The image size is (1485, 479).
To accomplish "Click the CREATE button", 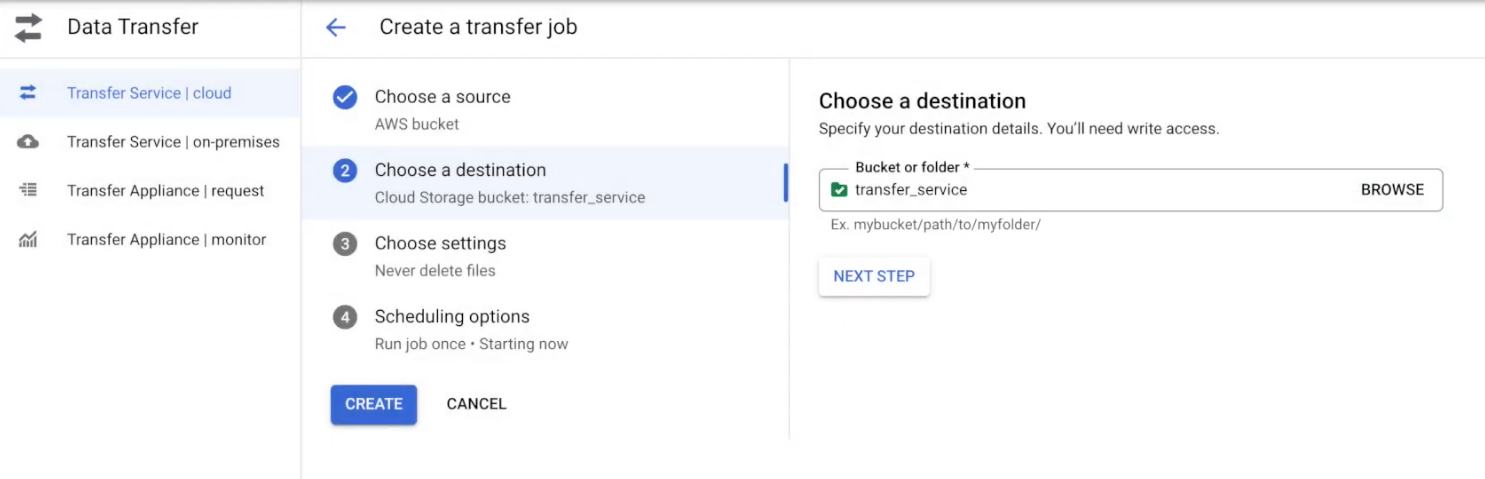I will (x=374, y=404).
